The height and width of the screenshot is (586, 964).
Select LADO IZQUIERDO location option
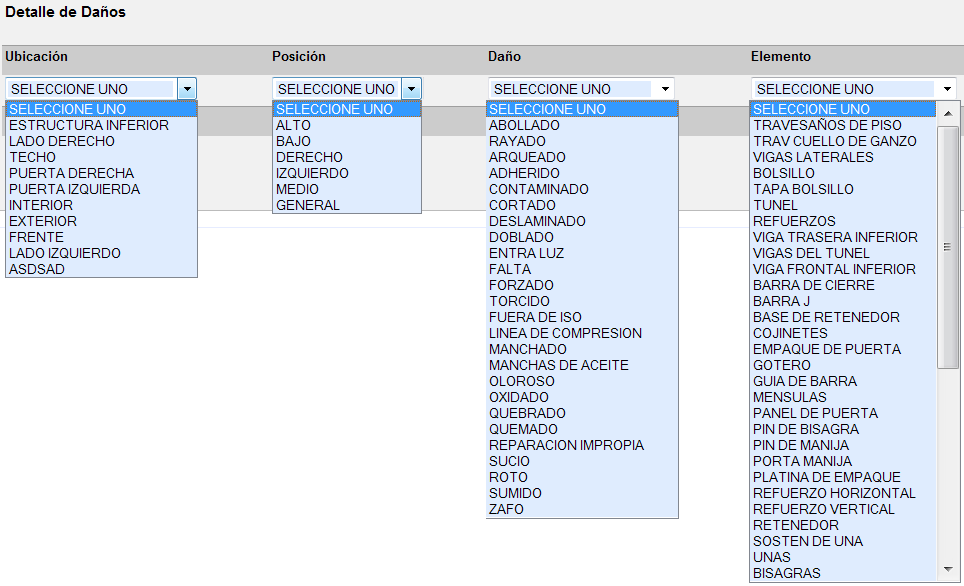[x=64, y=253]
